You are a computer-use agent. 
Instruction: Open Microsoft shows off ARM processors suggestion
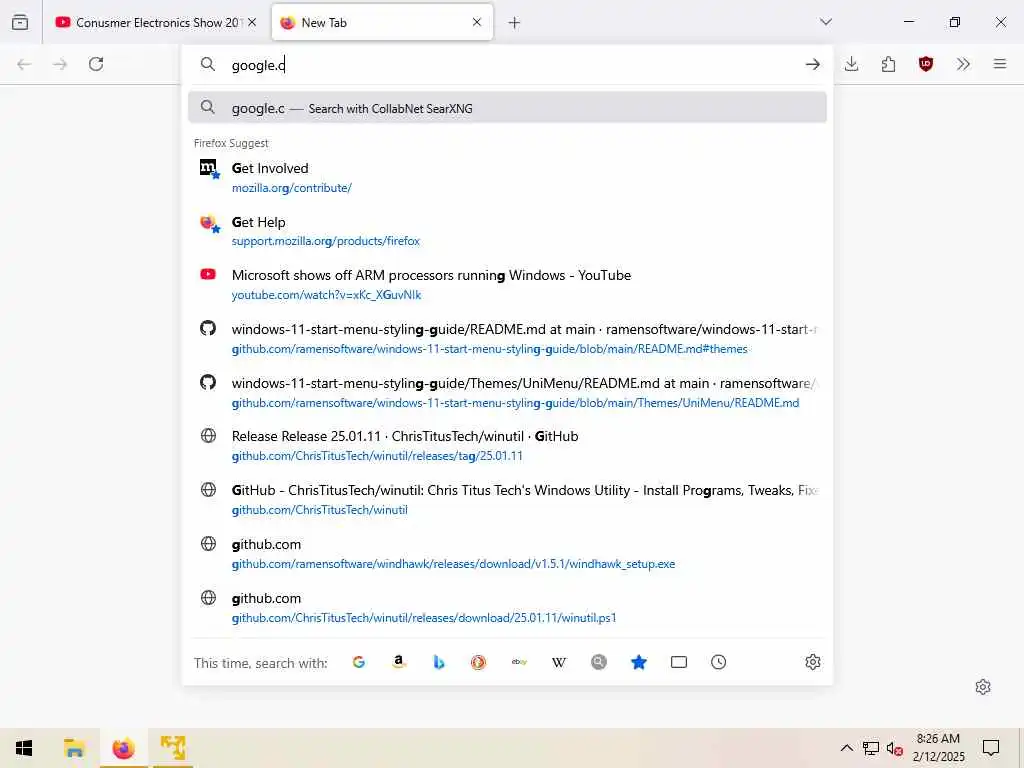click(507, 285)
